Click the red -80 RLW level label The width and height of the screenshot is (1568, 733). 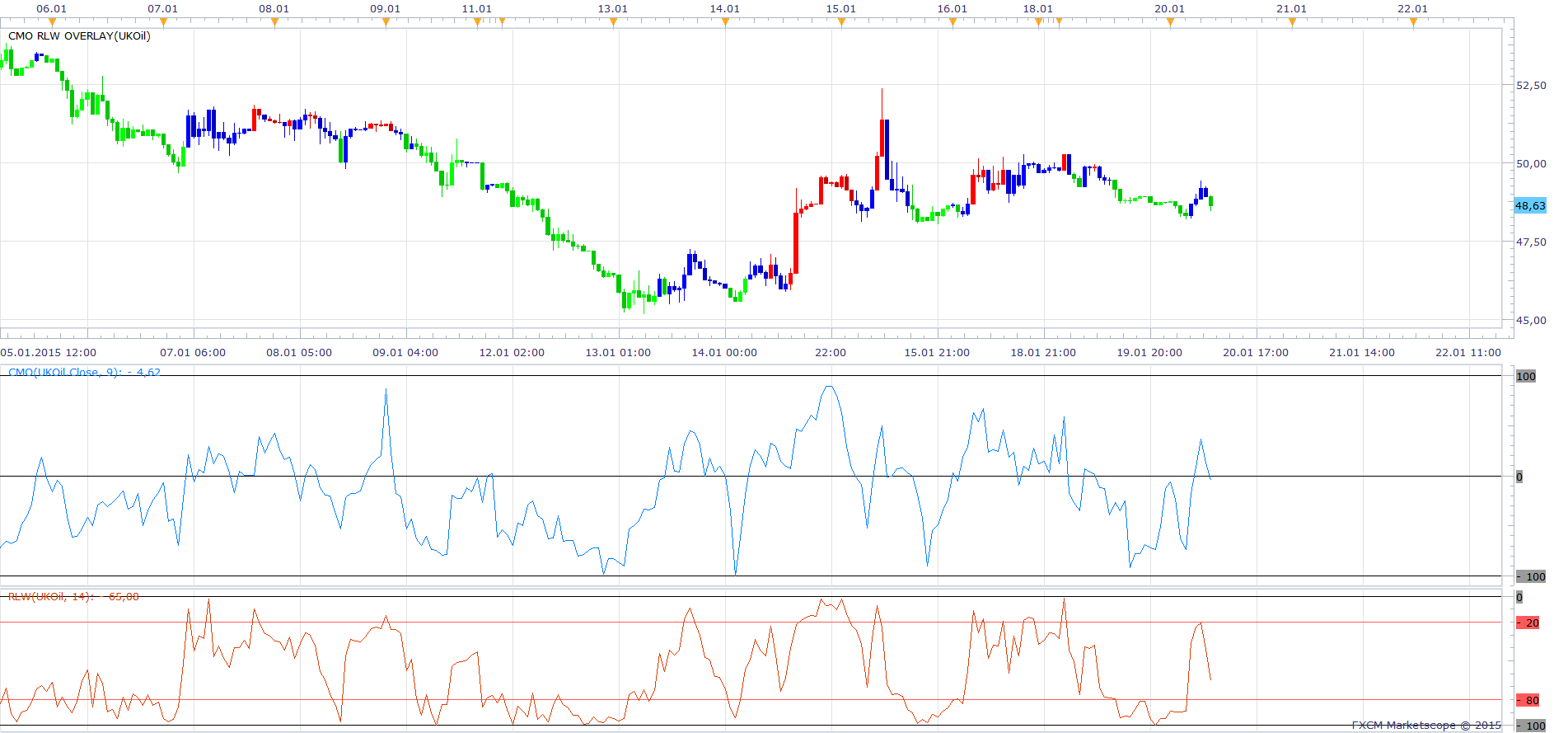1528,700
